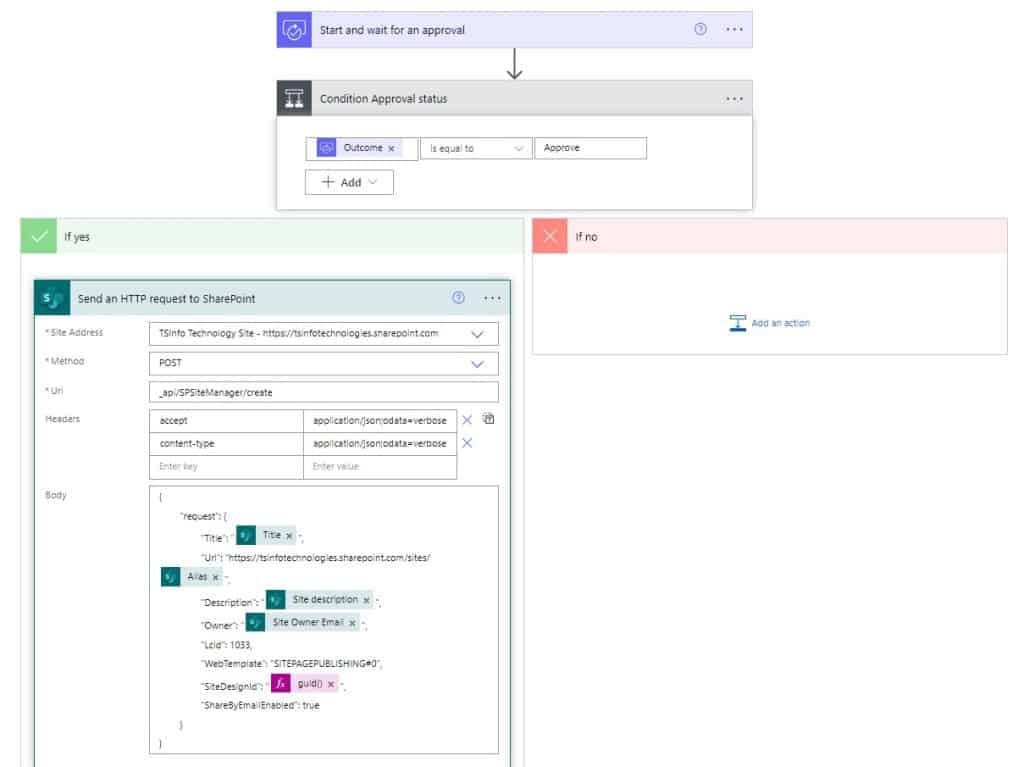The height and width of the screenshot is (767, 1024).
Task: Expand the Method POST dropdown
Action: (477, 364)
